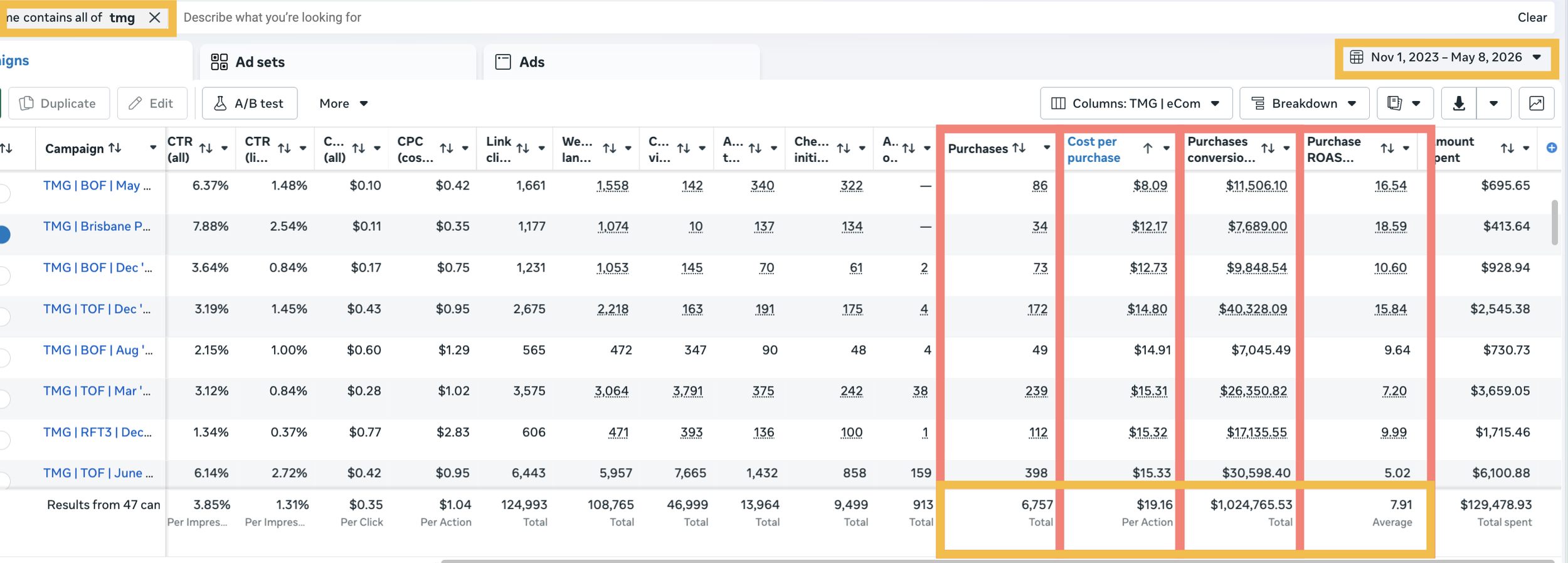Screen dimensions: 1568x563
Task: Click the Cost per purchase sort arrow
Action: (1147, 148)
